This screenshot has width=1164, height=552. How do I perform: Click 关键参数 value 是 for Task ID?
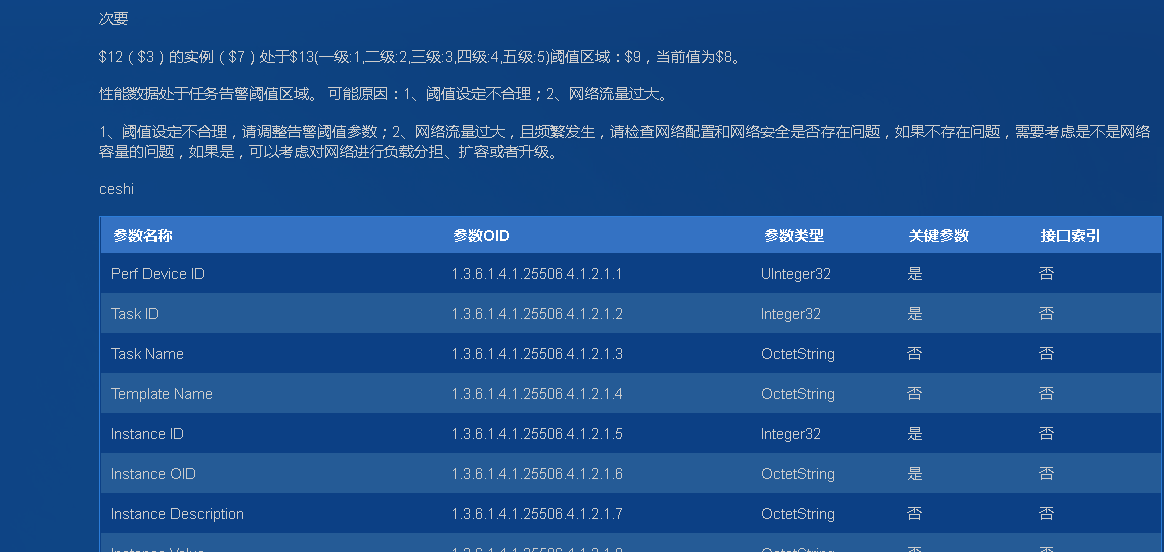pyautogui.click(x=915, y=314)
